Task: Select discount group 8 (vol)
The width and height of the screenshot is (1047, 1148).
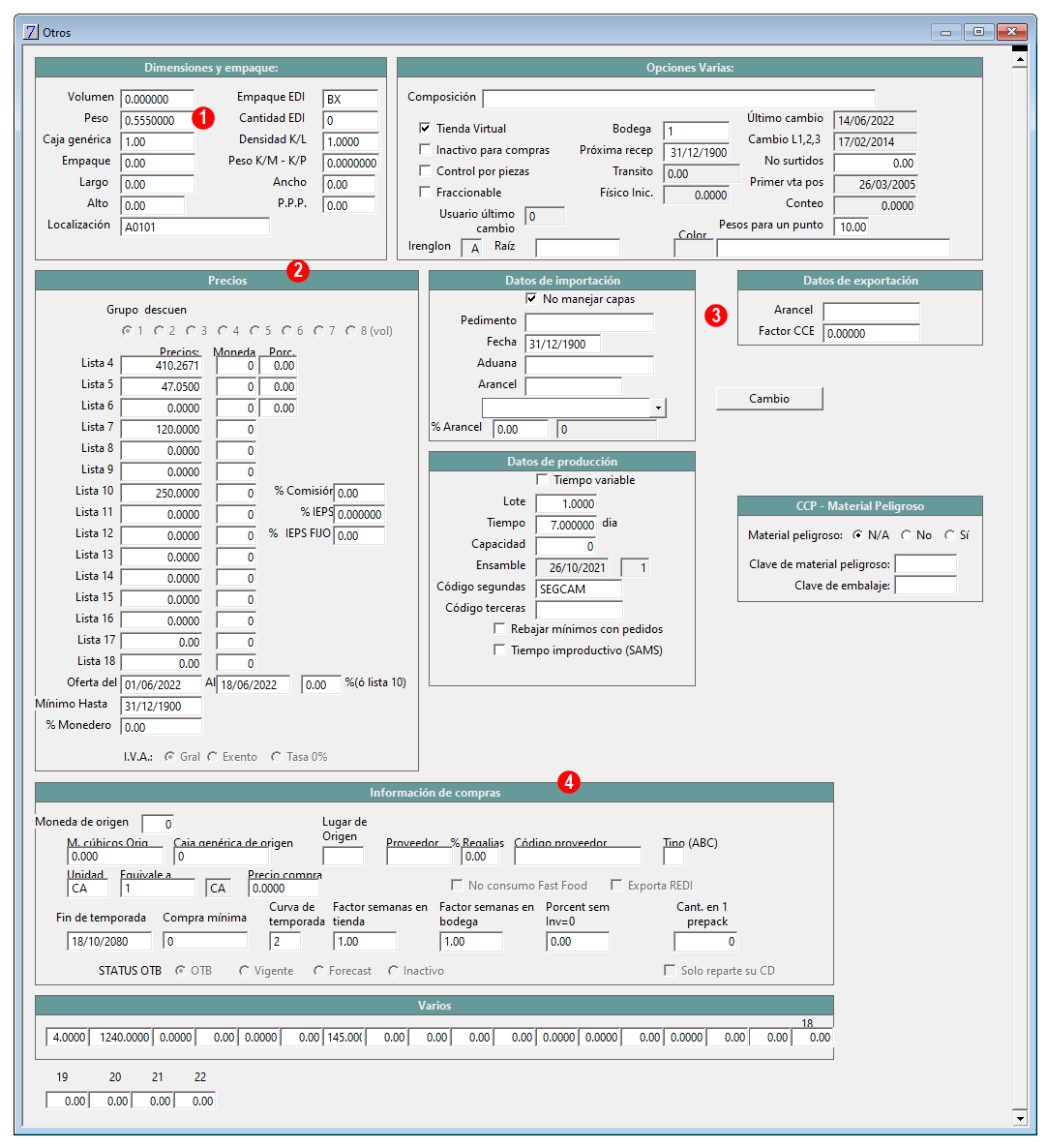Action: tap(350, 331)
